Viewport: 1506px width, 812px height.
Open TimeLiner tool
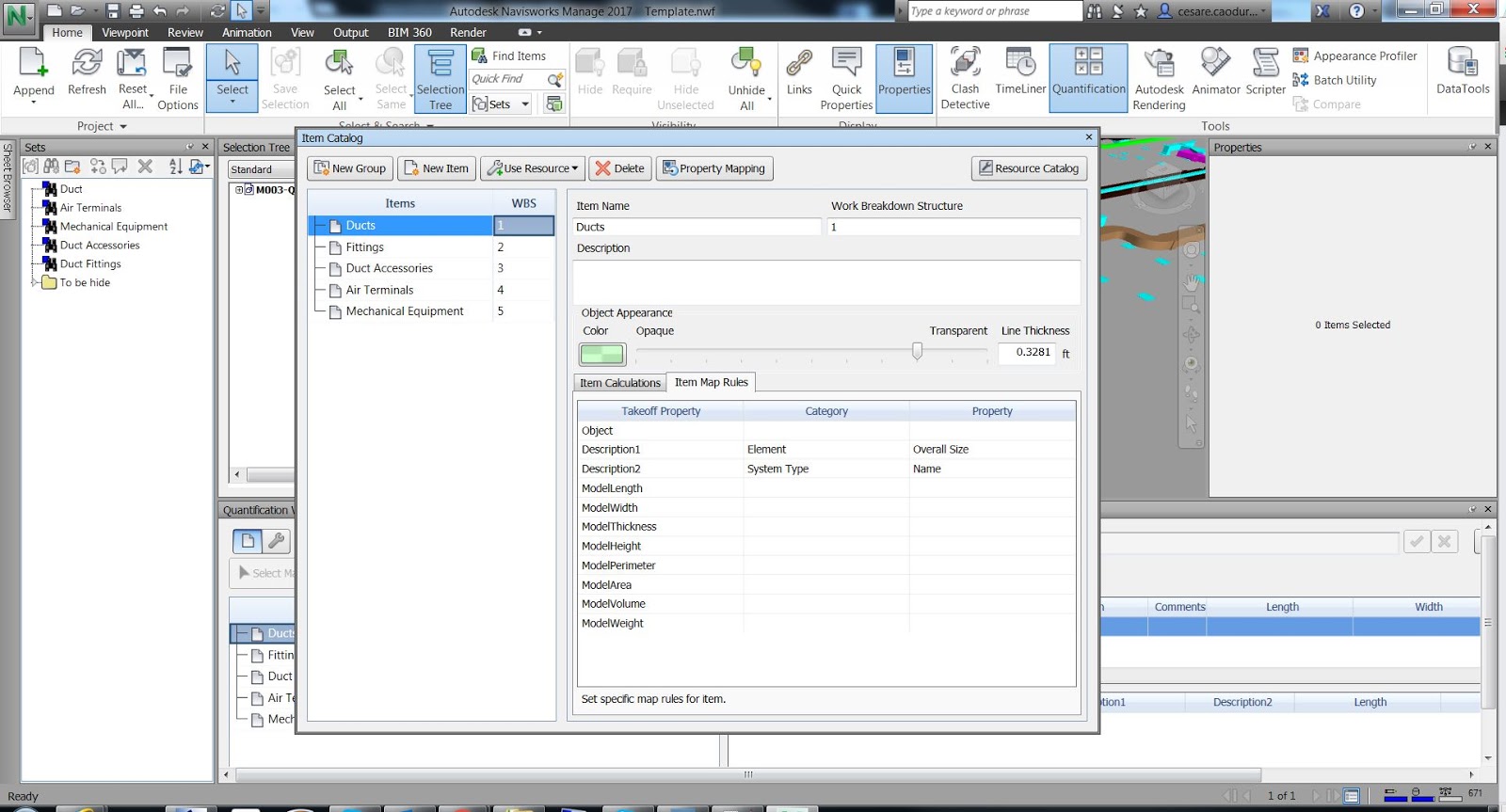click(x=1020, y=72)
